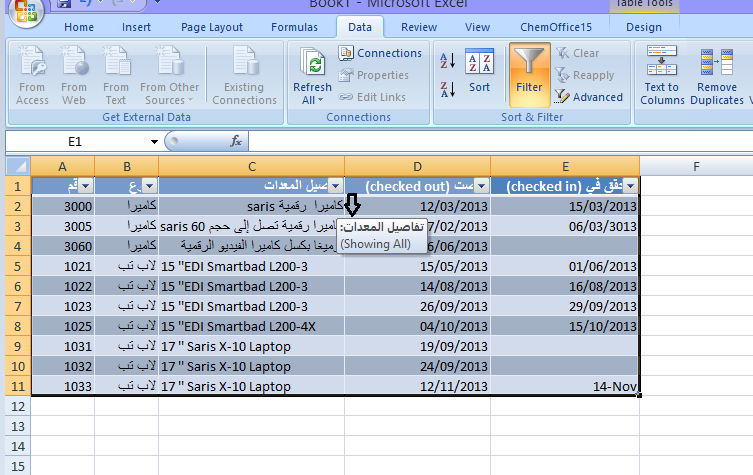The width and height of the screenshot is (753, 475).
Task: Select column F header
Action: [x=696, y=166]
